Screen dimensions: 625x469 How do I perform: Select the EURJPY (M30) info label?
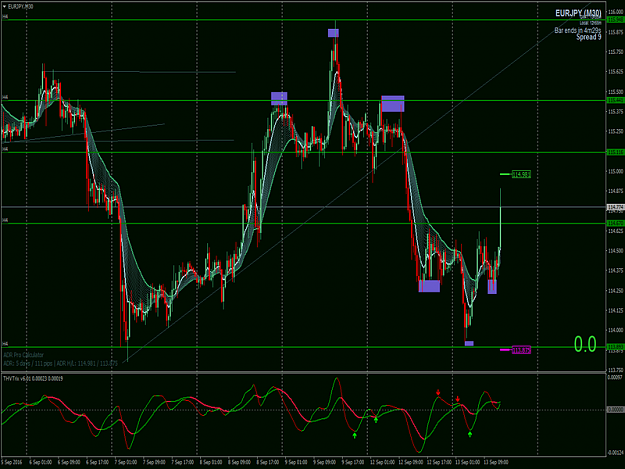[x=578, y=14]
